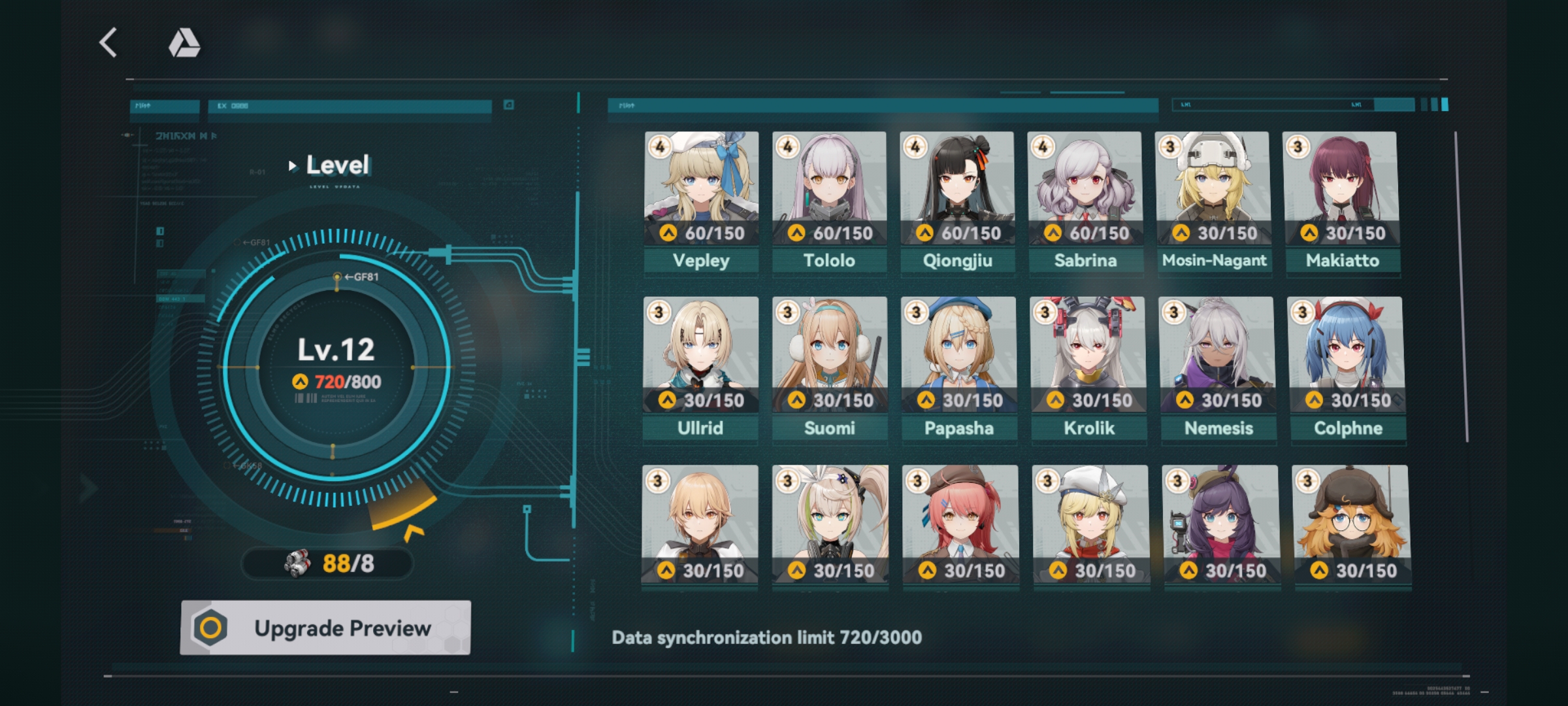Tap the robot item icon beside 88/8
This screenshot has width=1568, height=706.
298,563
